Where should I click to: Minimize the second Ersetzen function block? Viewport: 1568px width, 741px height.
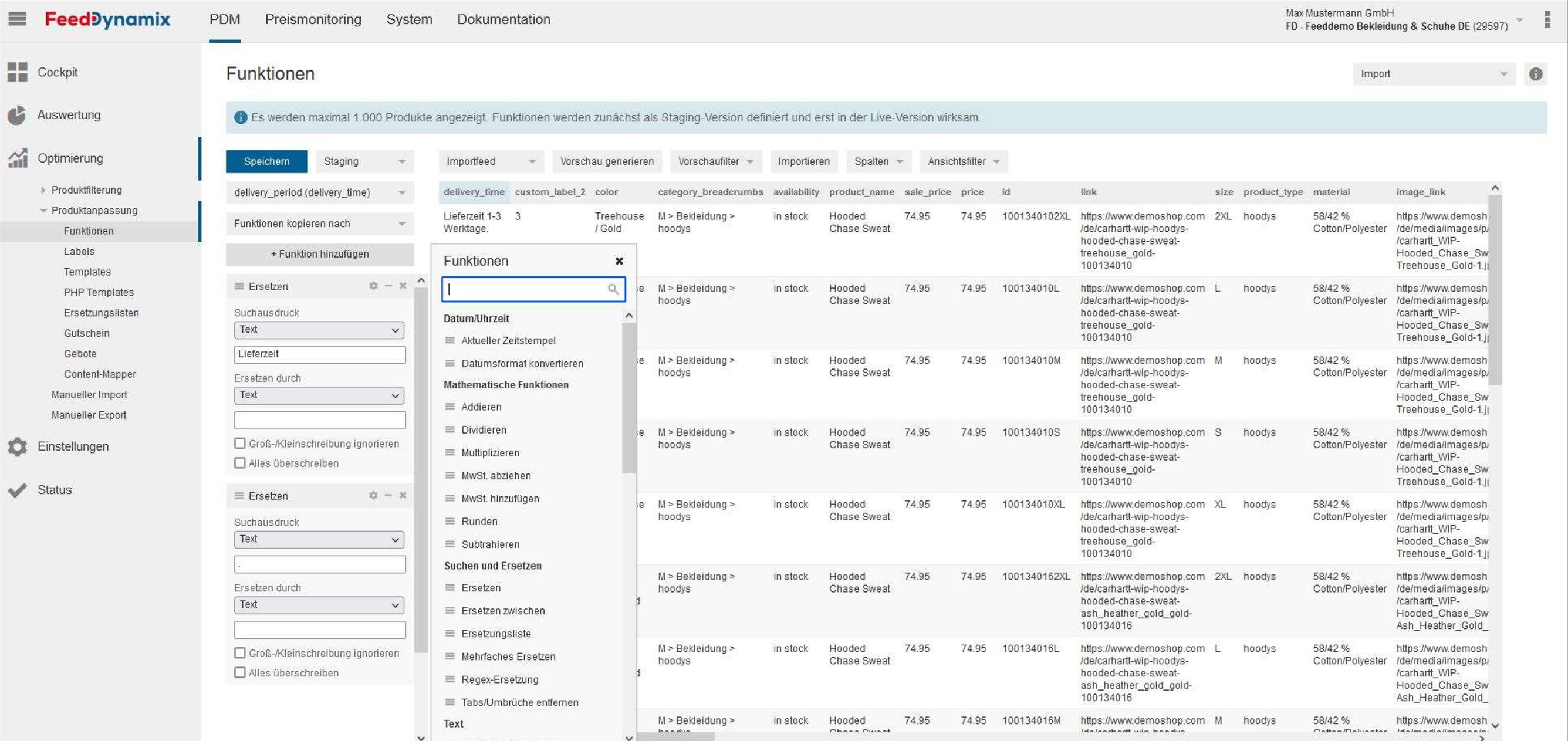tap(388, 495)
